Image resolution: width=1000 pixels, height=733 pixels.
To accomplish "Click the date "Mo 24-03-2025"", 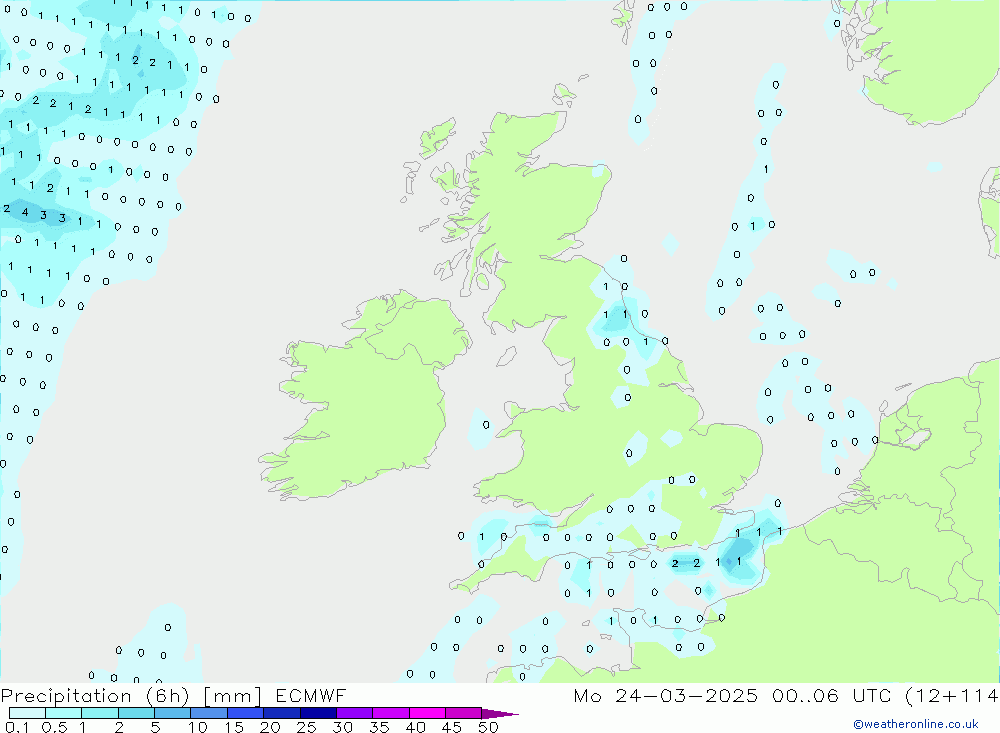I will [x=666, y=696].
